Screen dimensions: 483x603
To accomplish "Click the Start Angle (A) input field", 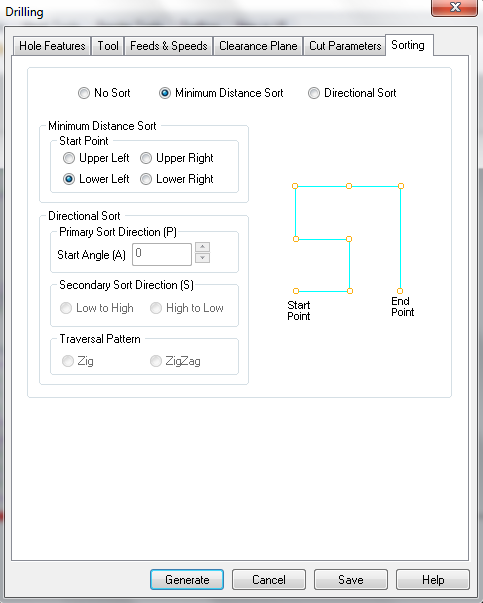I will [162, 254].
